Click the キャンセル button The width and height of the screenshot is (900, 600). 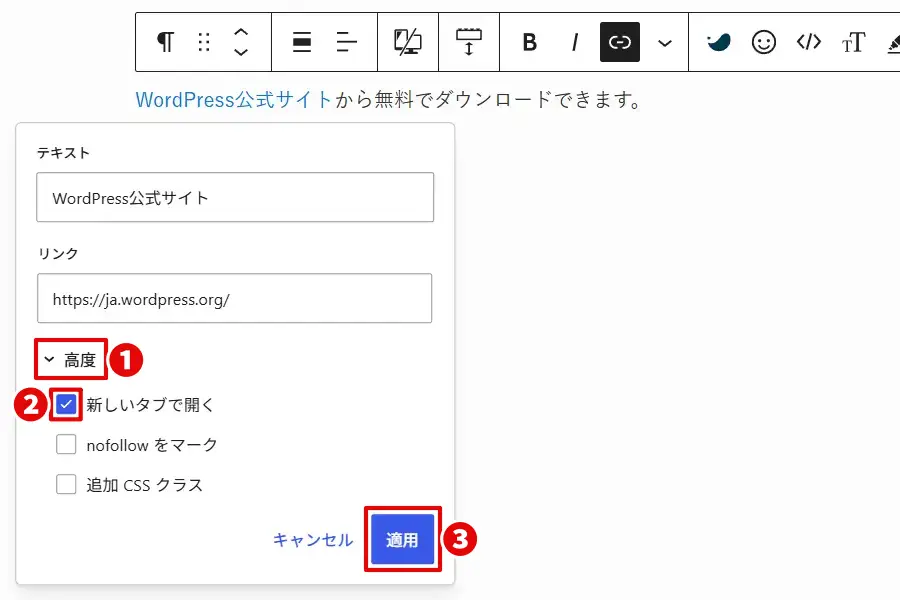[x=313, y=540]
